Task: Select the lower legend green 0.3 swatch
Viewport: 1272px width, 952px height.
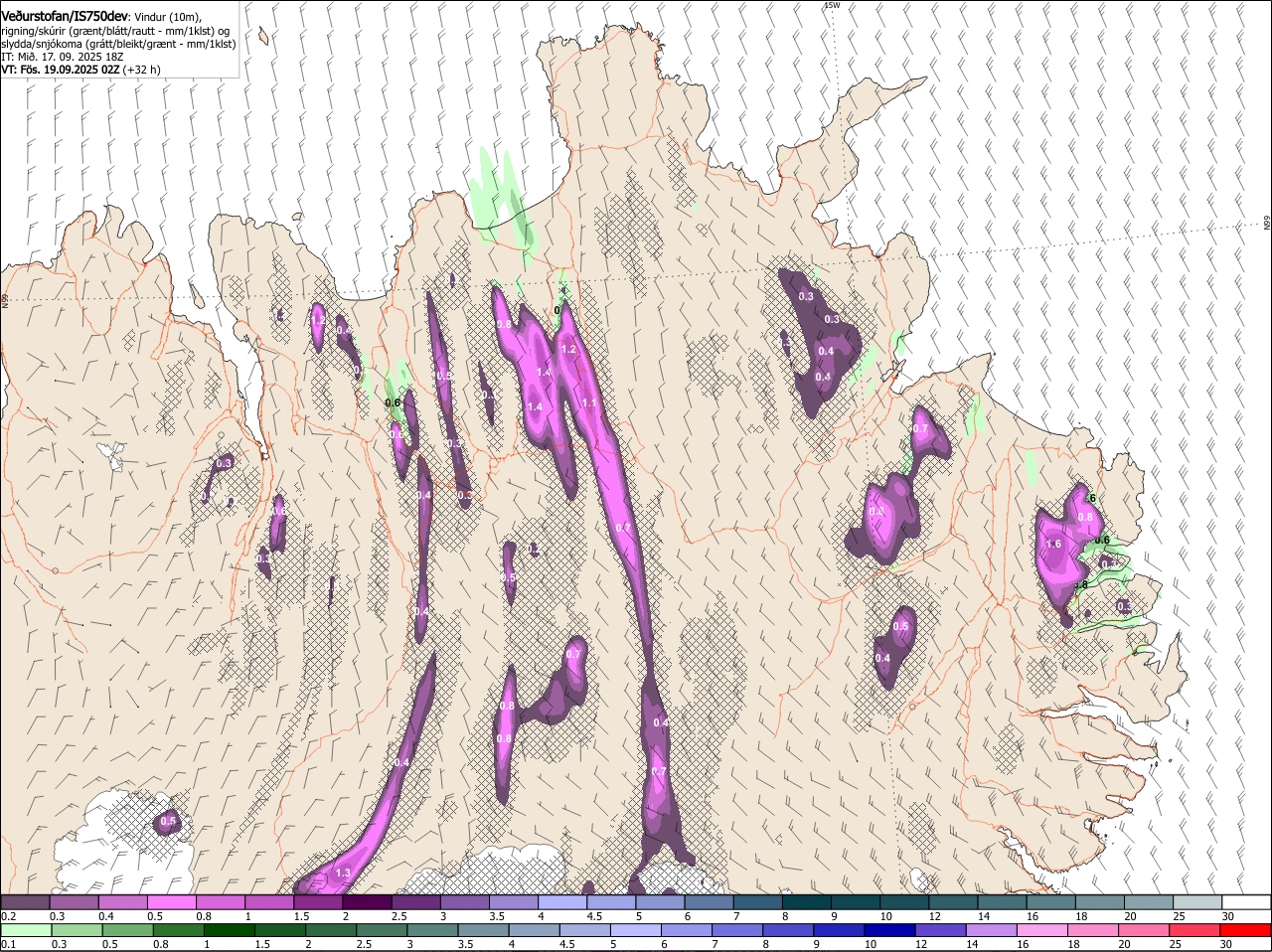Action: point(77,930)
